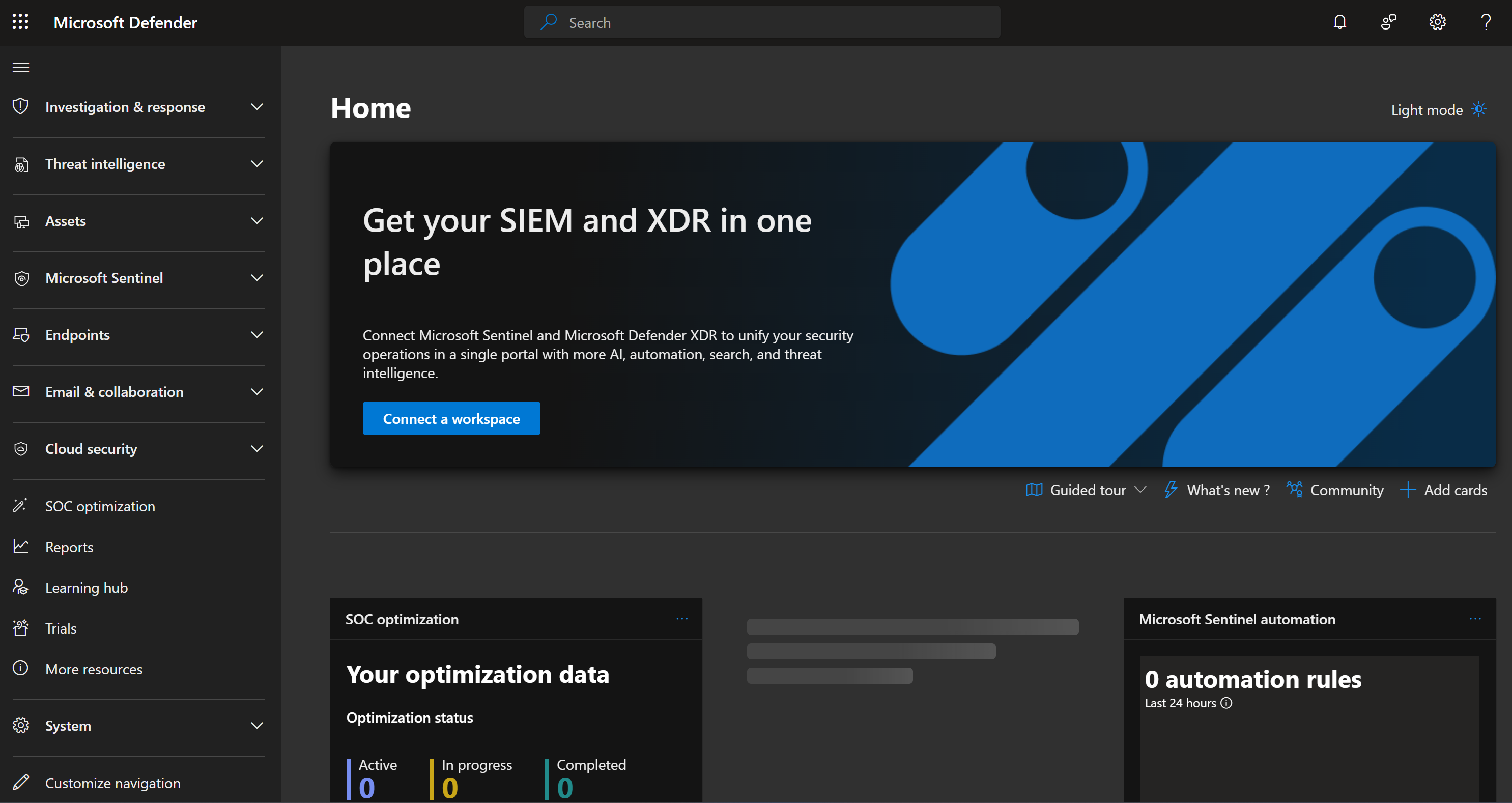
Task: Open the help question mark icon
Action: (x=1486, y=22)
